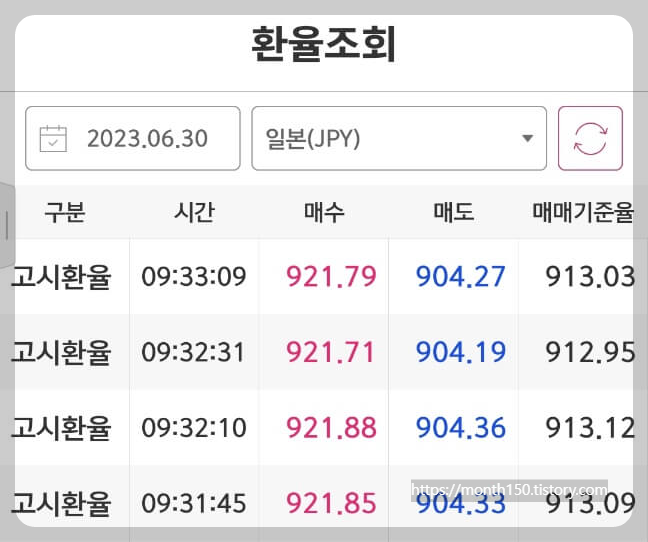Screen dimensions: 648x542
Task: Click buy rate 921.79
Action: tap(331, 276)
